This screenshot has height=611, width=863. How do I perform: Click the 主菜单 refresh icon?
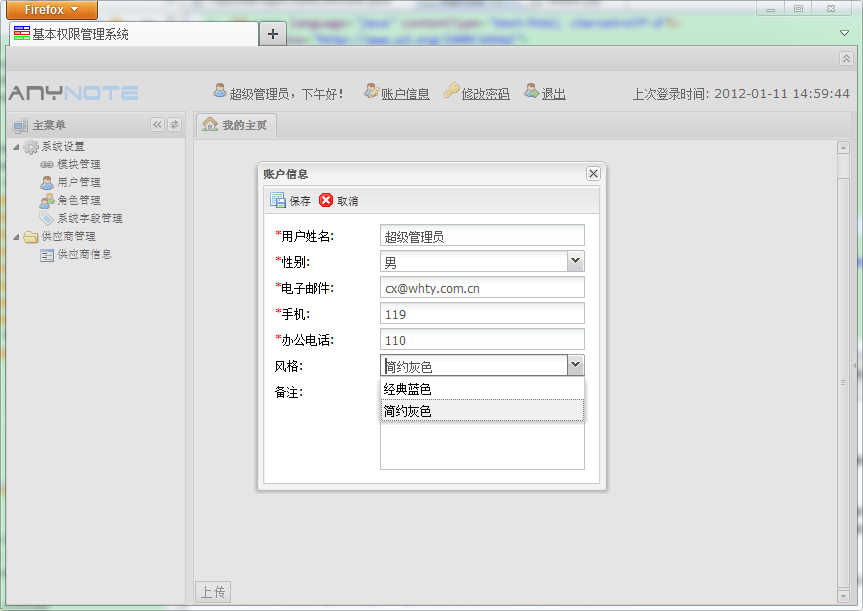174,125
